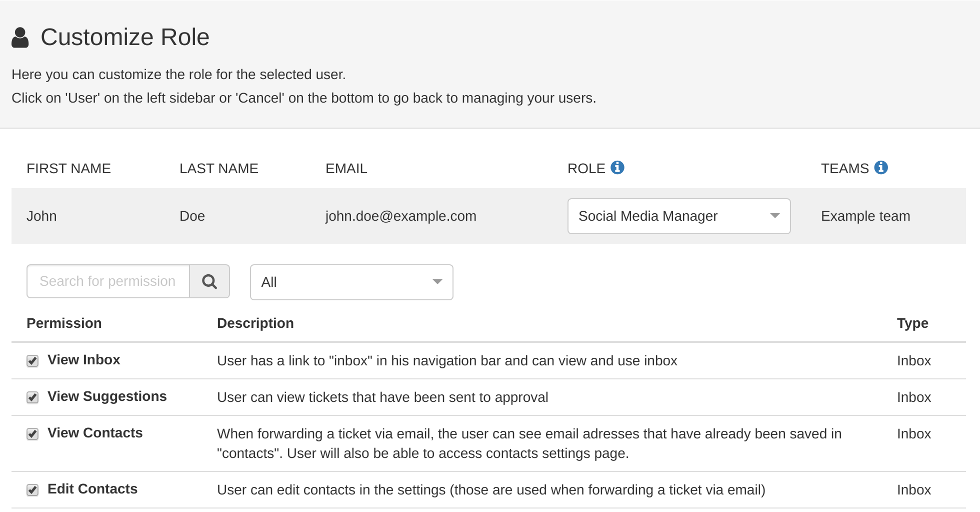The width and height of the screenshot is (980, 512).
Task: Click the LAST NAME column heading
Action: click(218, 168)
